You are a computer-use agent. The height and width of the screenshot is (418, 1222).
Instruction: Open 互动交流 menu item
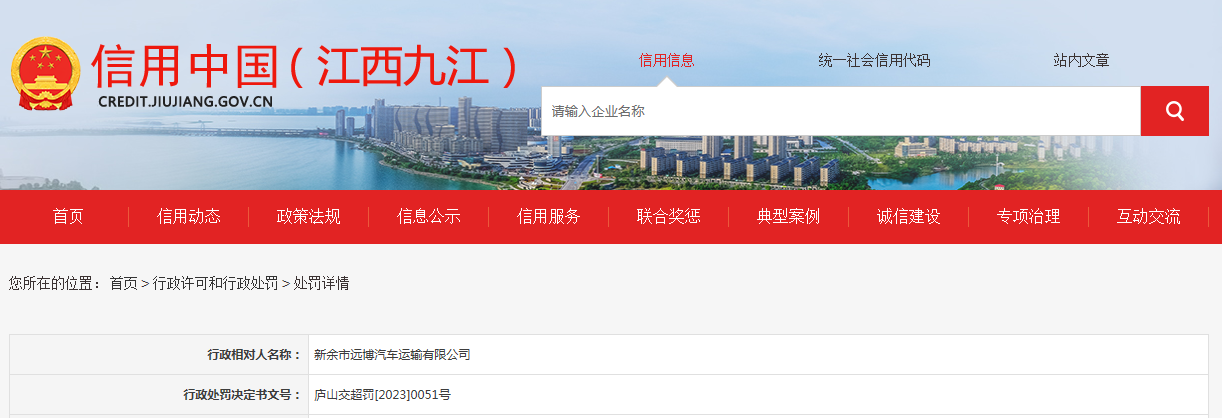coord(1148,216)
